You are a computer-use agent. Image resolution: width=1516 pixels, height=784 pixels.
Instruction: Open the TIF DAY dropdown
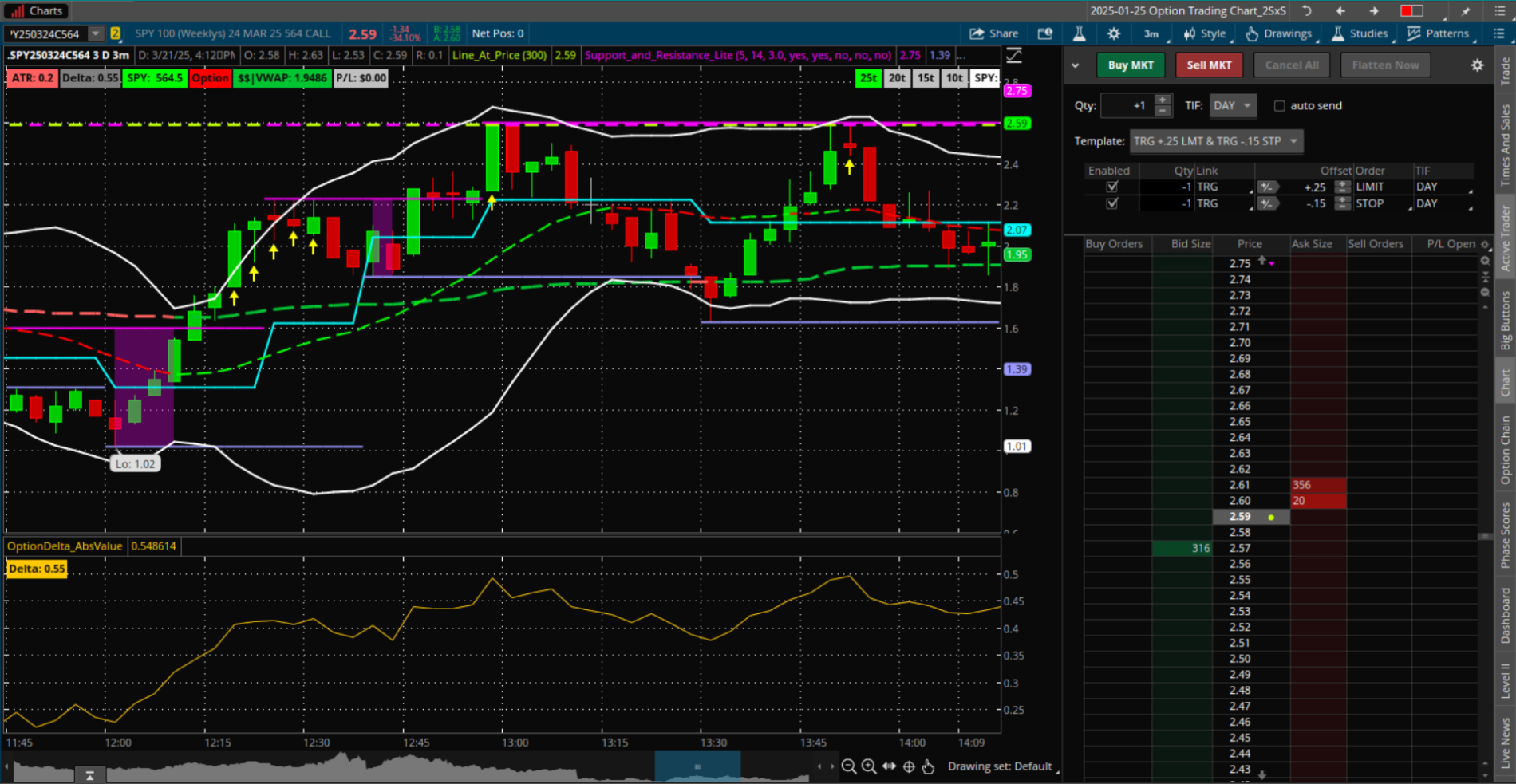[1233, 105]
